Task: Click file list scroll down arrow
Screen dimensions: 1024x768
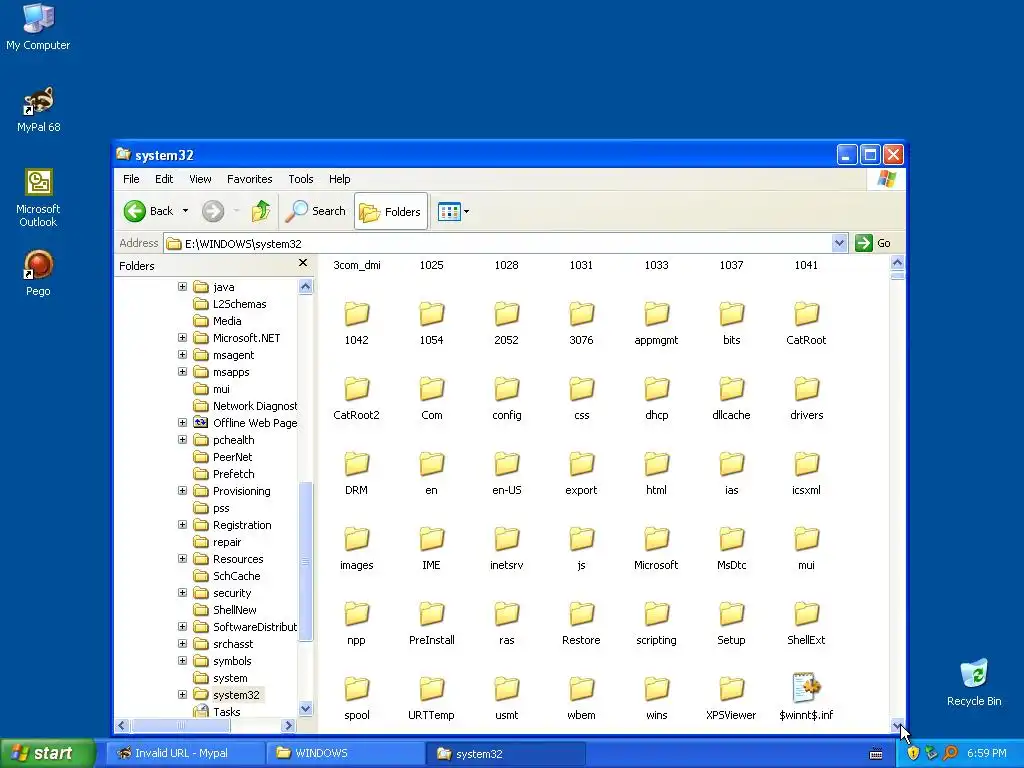Action: (x=897, y=726)
